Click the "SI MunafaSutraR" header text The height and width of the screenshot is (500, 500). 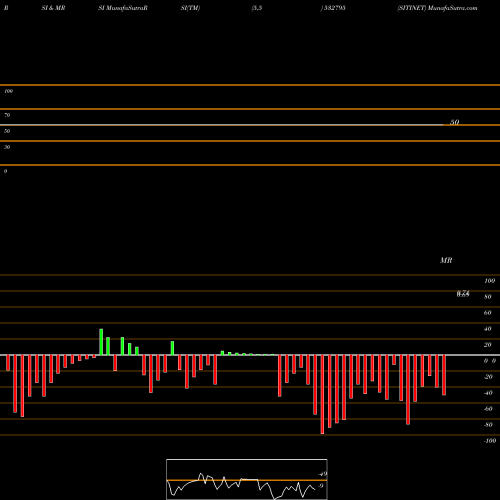123,8
